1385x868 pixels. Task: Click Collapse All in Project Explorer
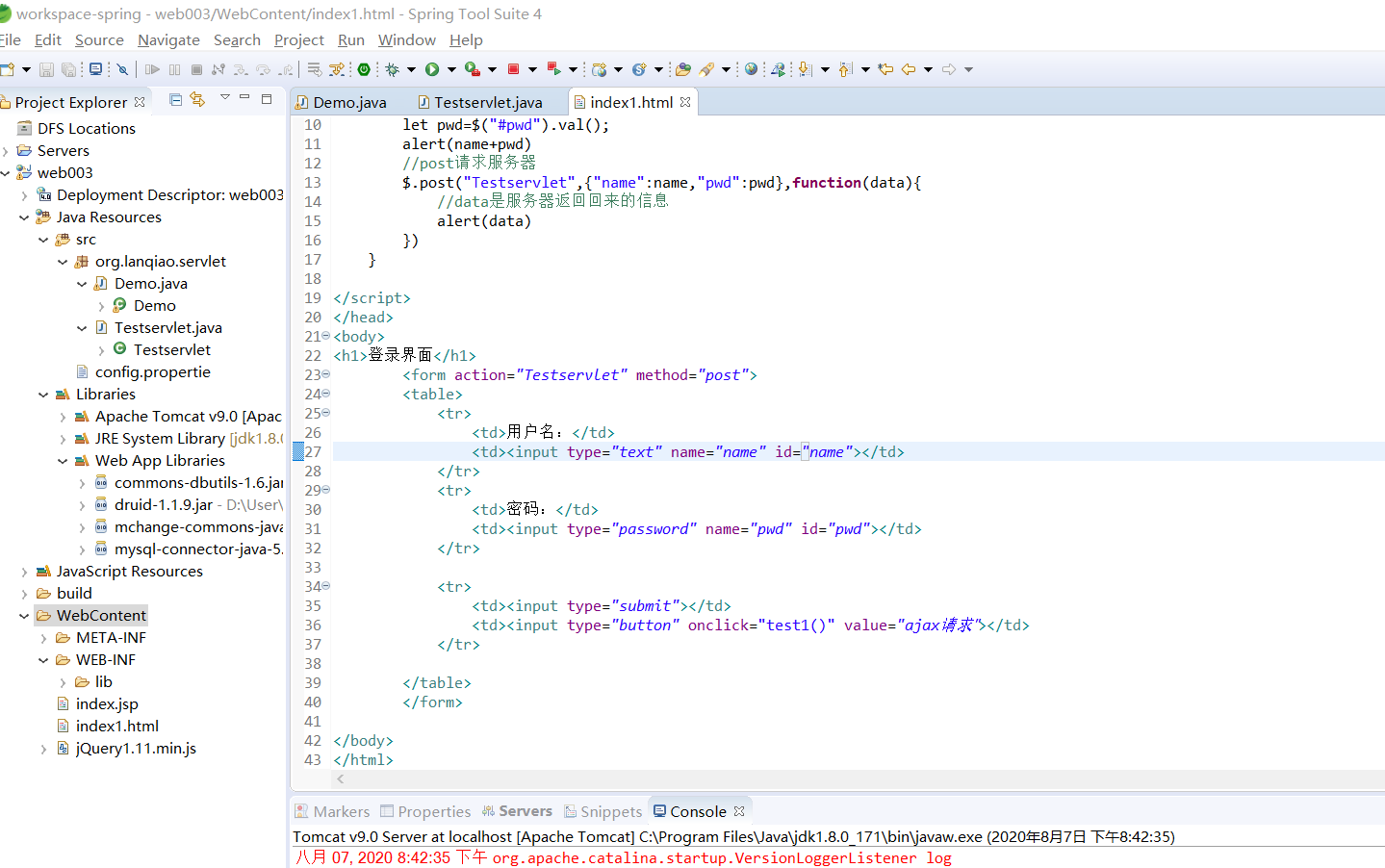pyautogui.click(x=175, y=99)
